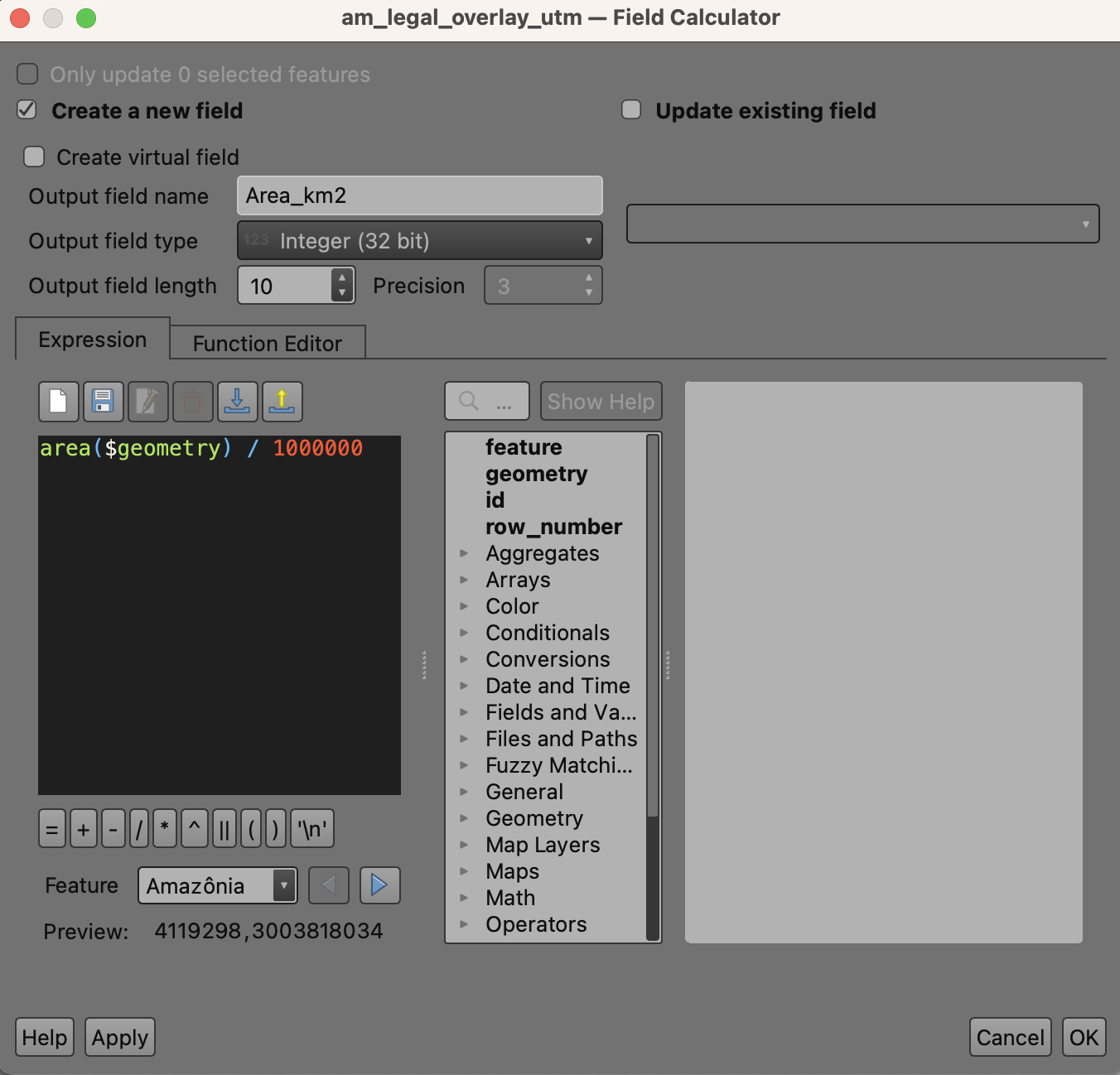Open the Output field type dropdown
The width and height of the screenshot is (1120, 1075).
pos(419,241)
